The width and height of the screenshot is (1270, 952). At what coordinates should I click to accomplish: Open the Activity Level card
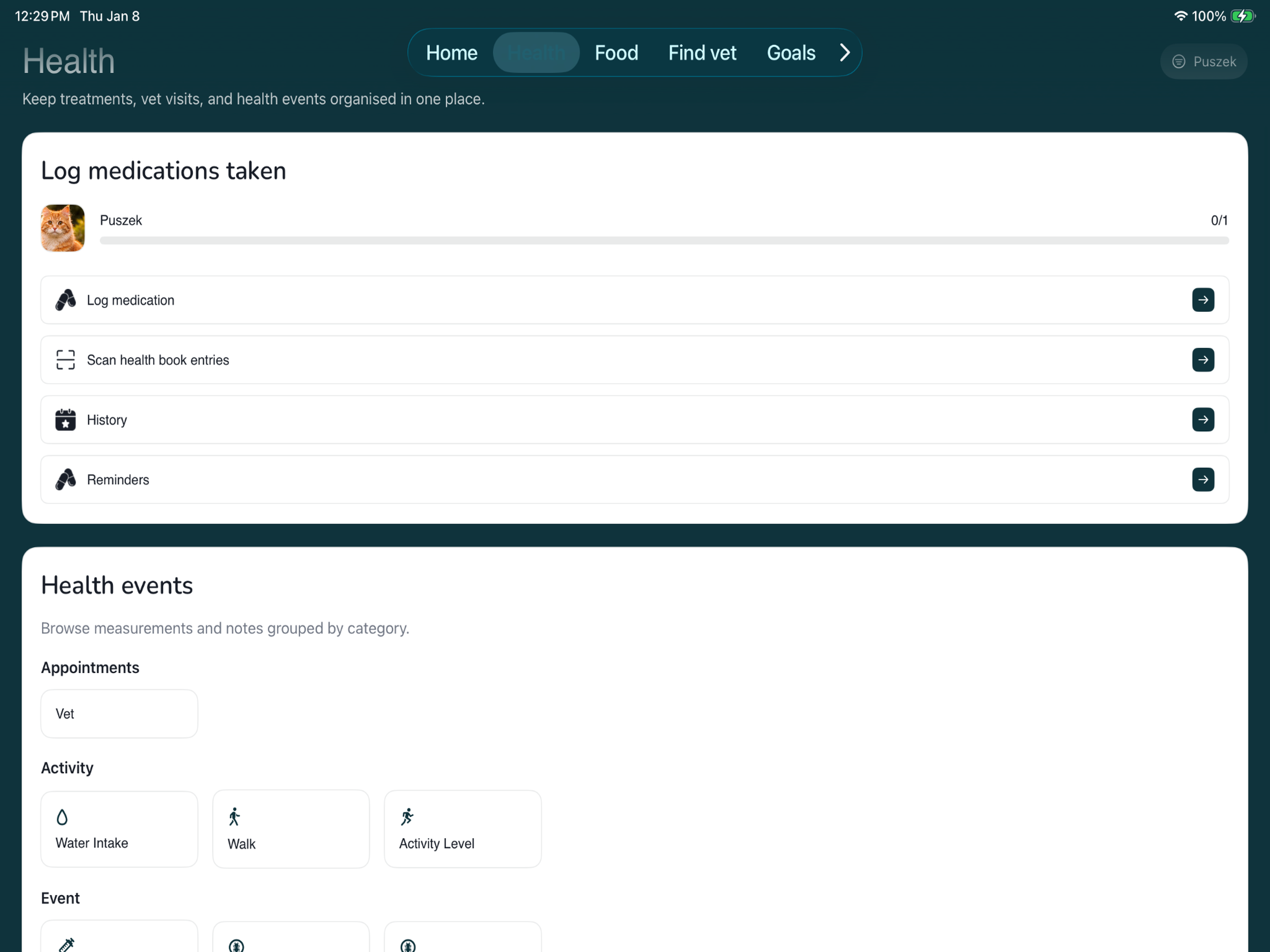pyautogui.click(x=463, y=829)
